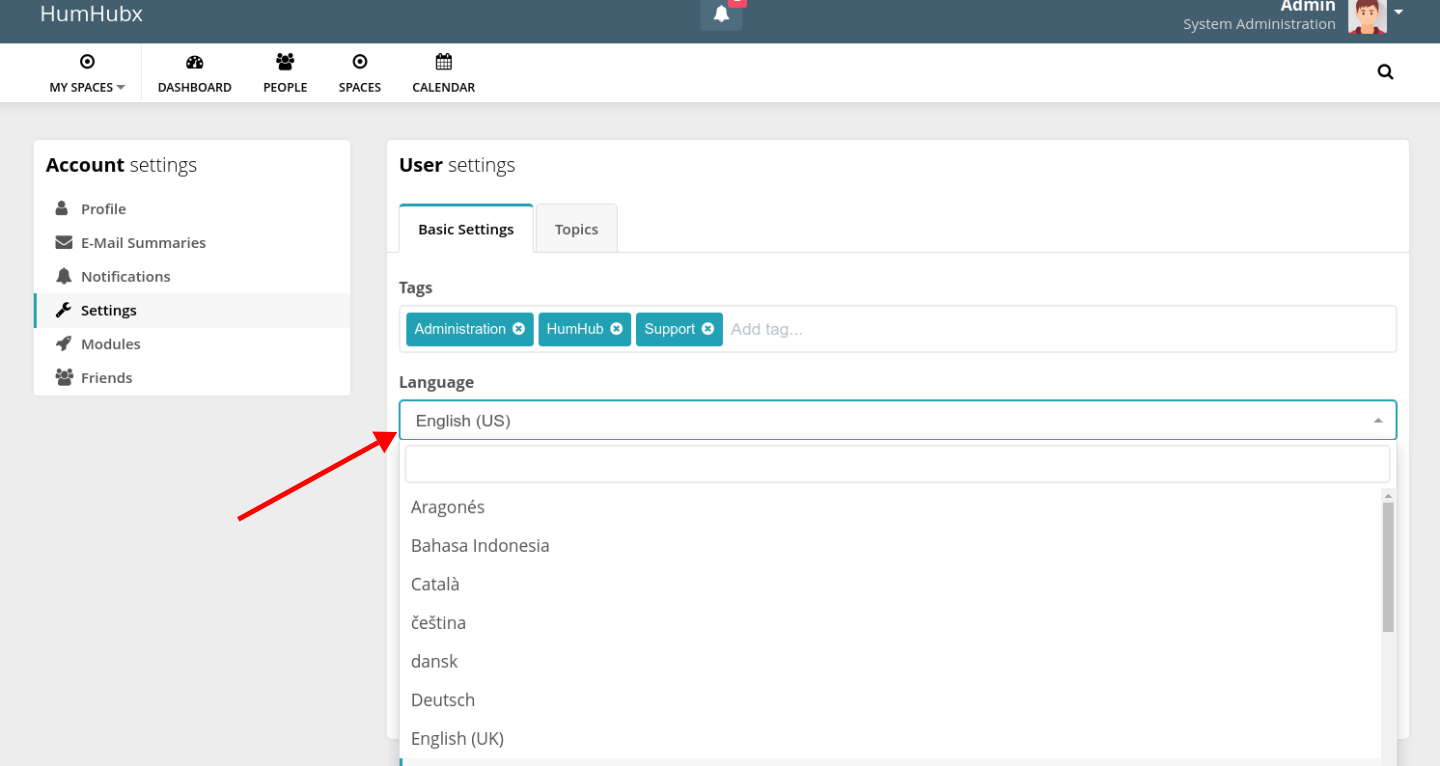Open the Basic Settings tab
This screenshot has width=1440, height=766.
point(465,228)
